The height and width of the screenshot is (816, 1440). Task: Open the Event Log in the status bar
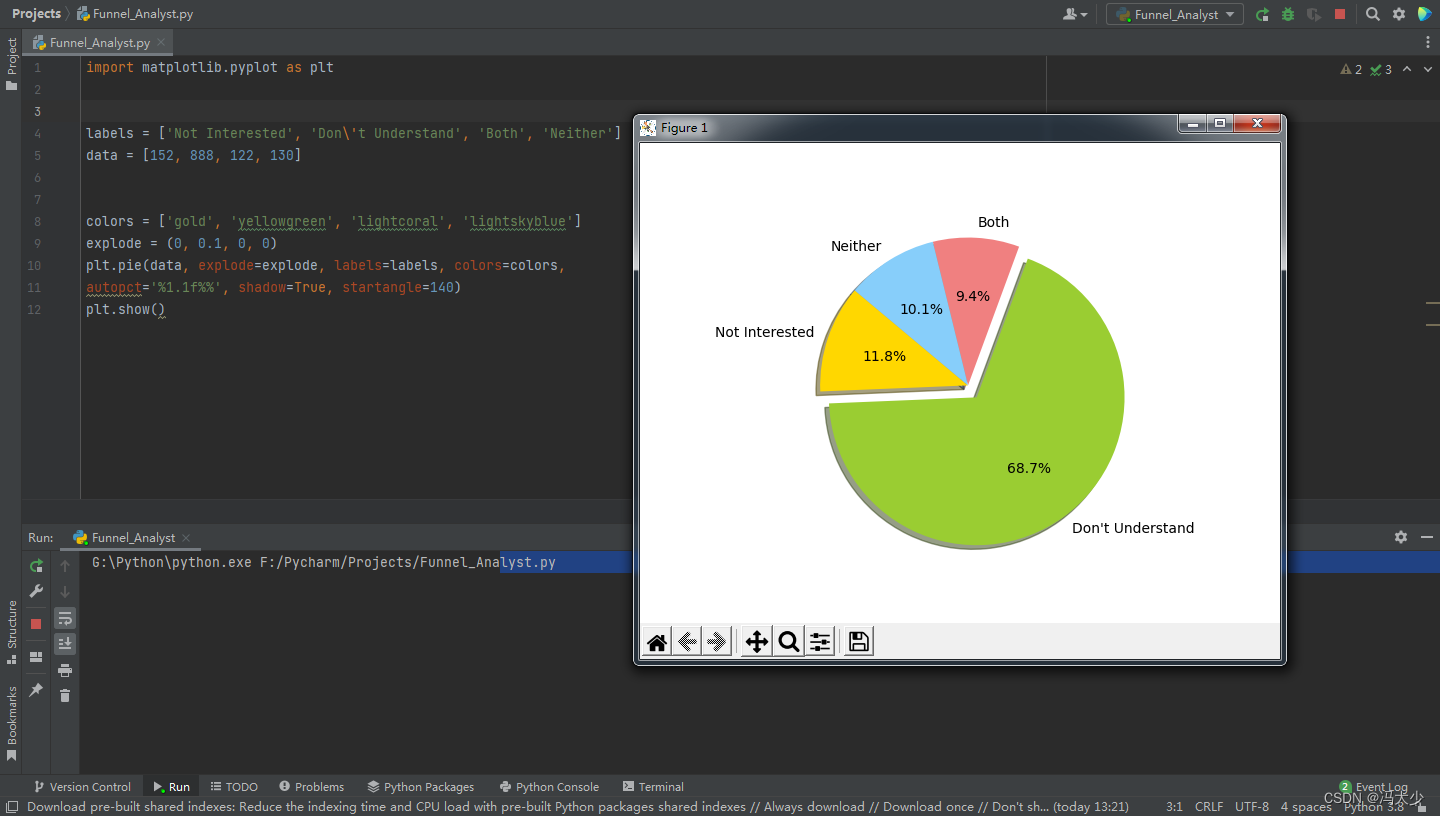coord(1373,787)
